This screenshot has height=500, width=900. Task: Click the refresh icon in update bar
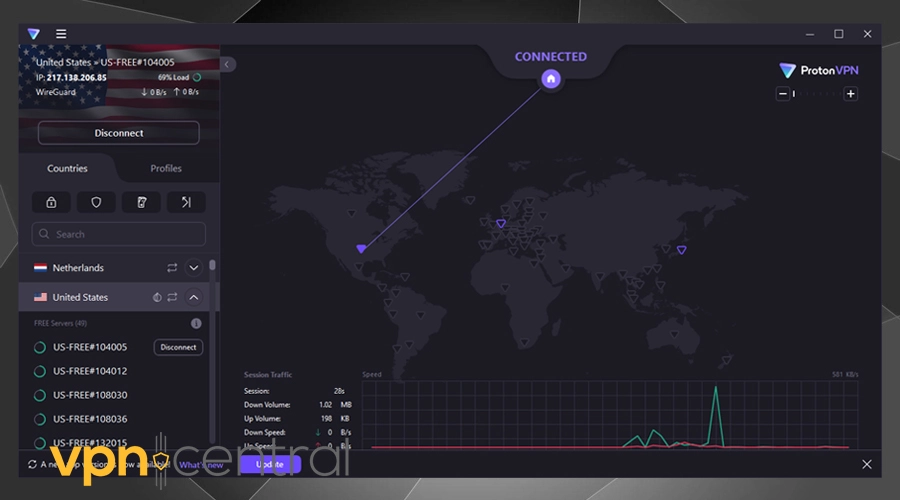[x=32, y=464]
